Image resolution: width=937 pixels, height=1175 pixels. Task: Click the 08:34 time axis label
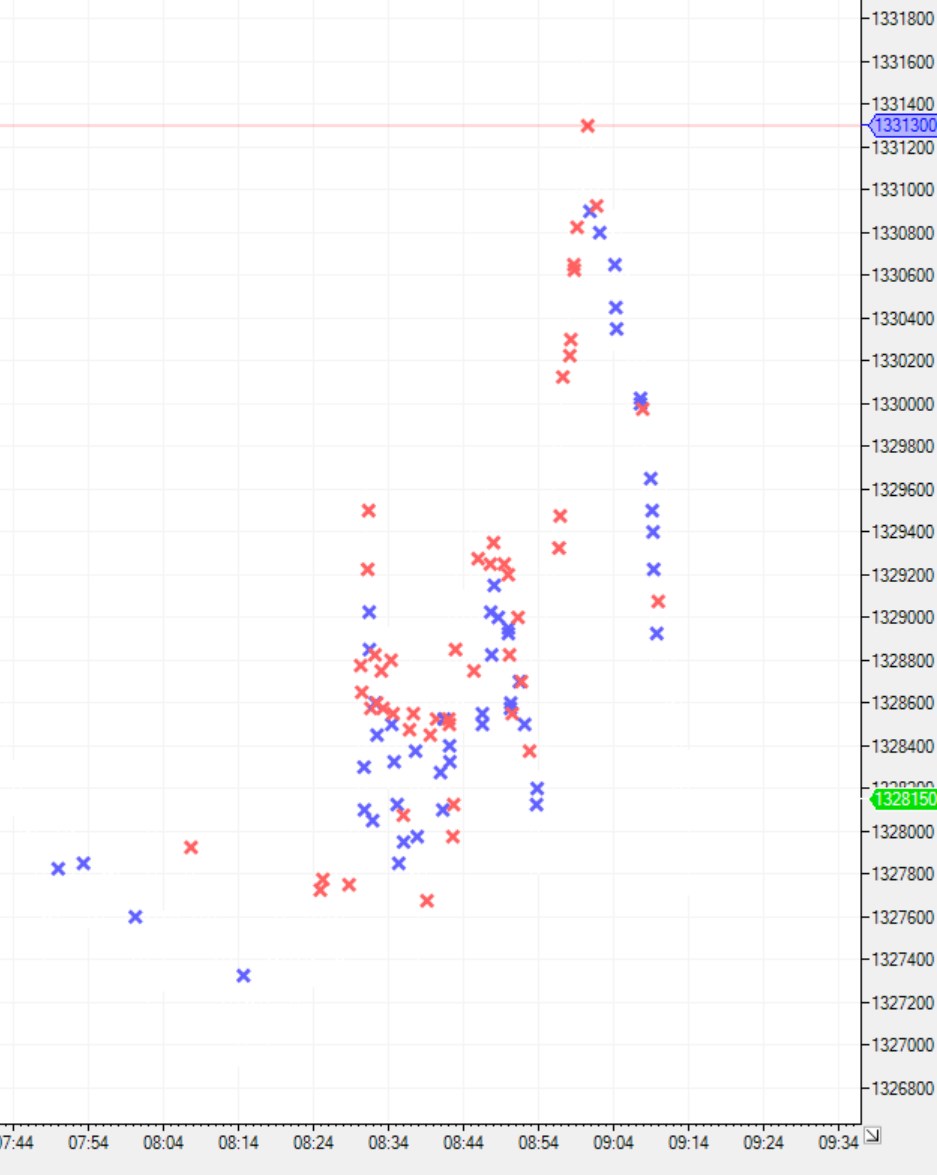tap(388, 1144)
